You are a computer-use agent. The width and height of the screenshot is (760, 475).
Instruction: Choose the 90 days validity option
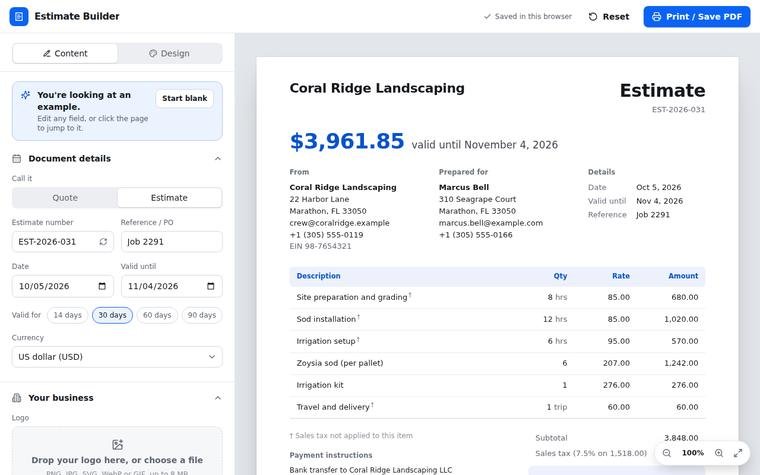[202, 315]
